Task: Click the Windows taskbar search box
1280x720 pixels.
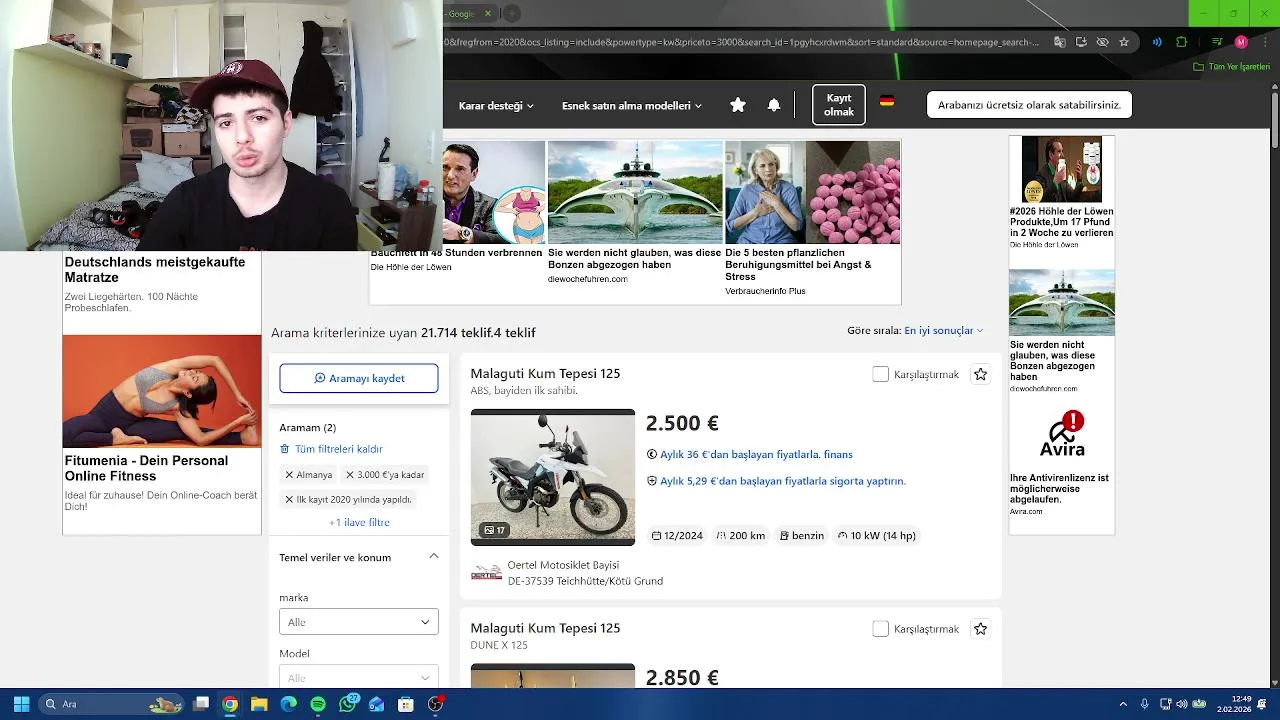Action: 110,704
